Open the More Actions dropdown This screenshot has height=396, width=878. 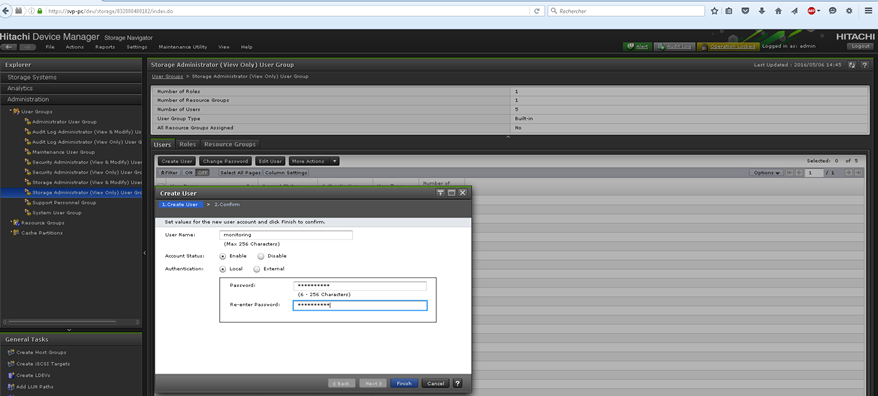coord(314,161)
